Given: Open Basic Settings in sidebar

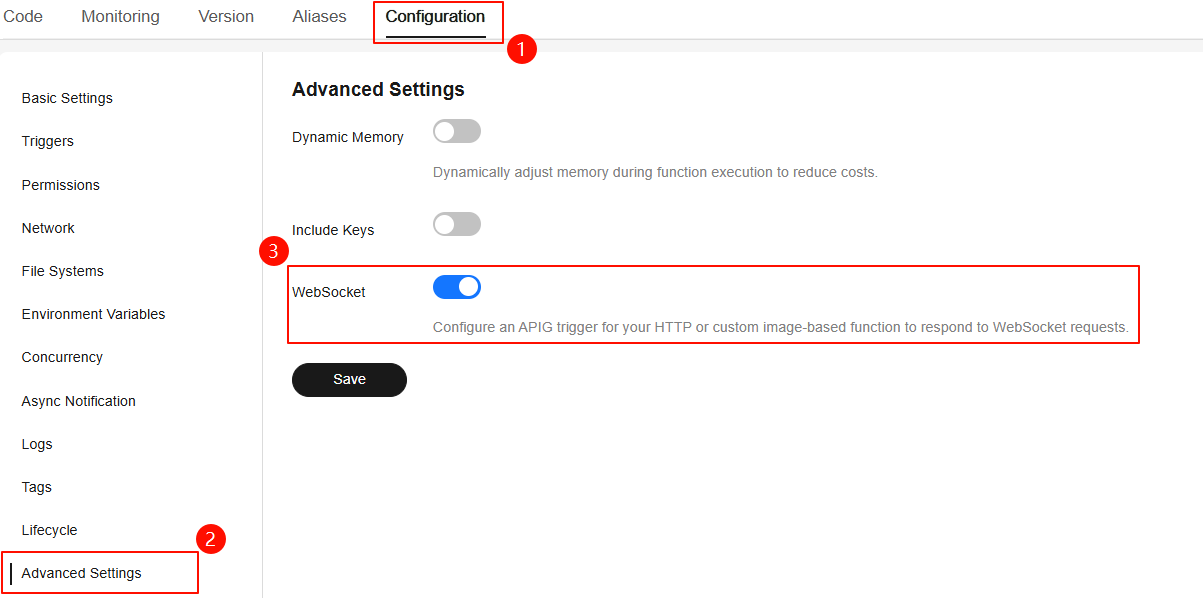Looking at the screenshot, I should click(67, 98).
